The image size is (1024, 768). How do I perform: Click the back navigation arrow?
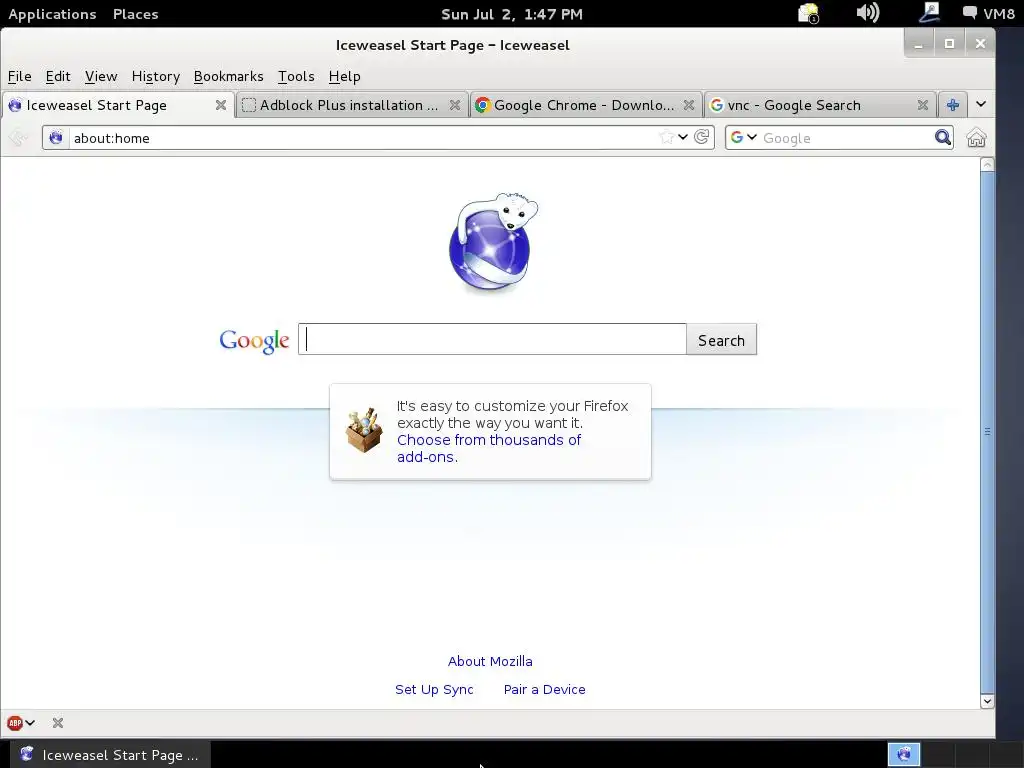click(18, 138)
